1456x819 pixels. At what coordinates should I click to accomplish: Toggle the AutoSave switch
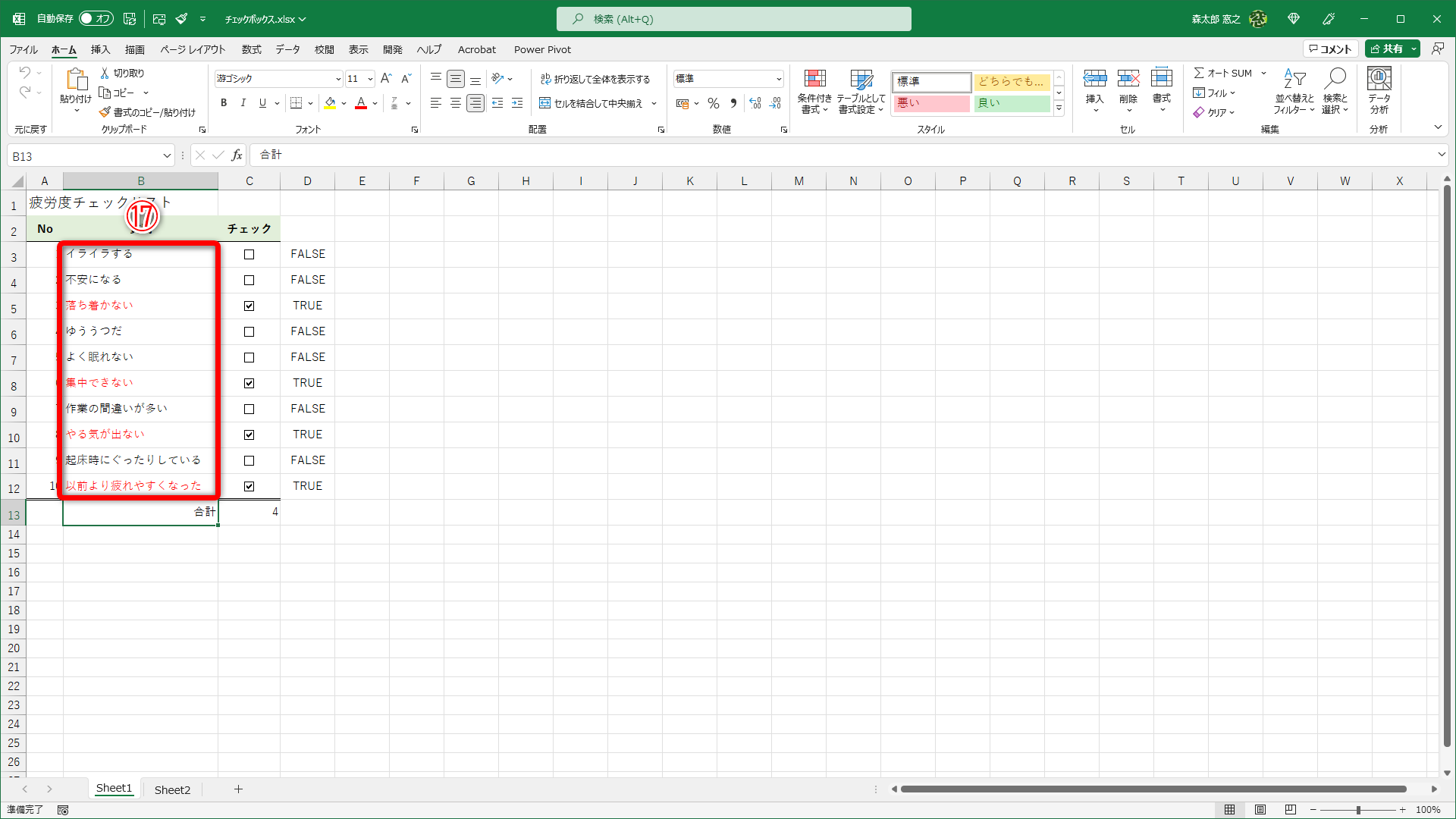tap(96, 19)
